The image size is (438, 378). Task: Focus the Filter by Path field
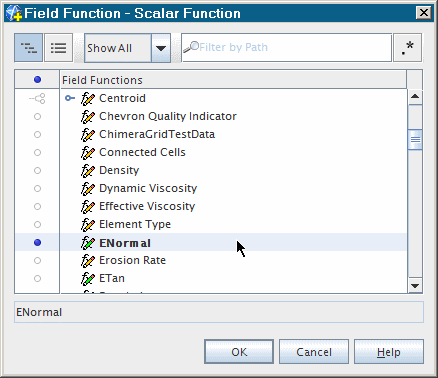pyautogui.click(x=286, y=48)
